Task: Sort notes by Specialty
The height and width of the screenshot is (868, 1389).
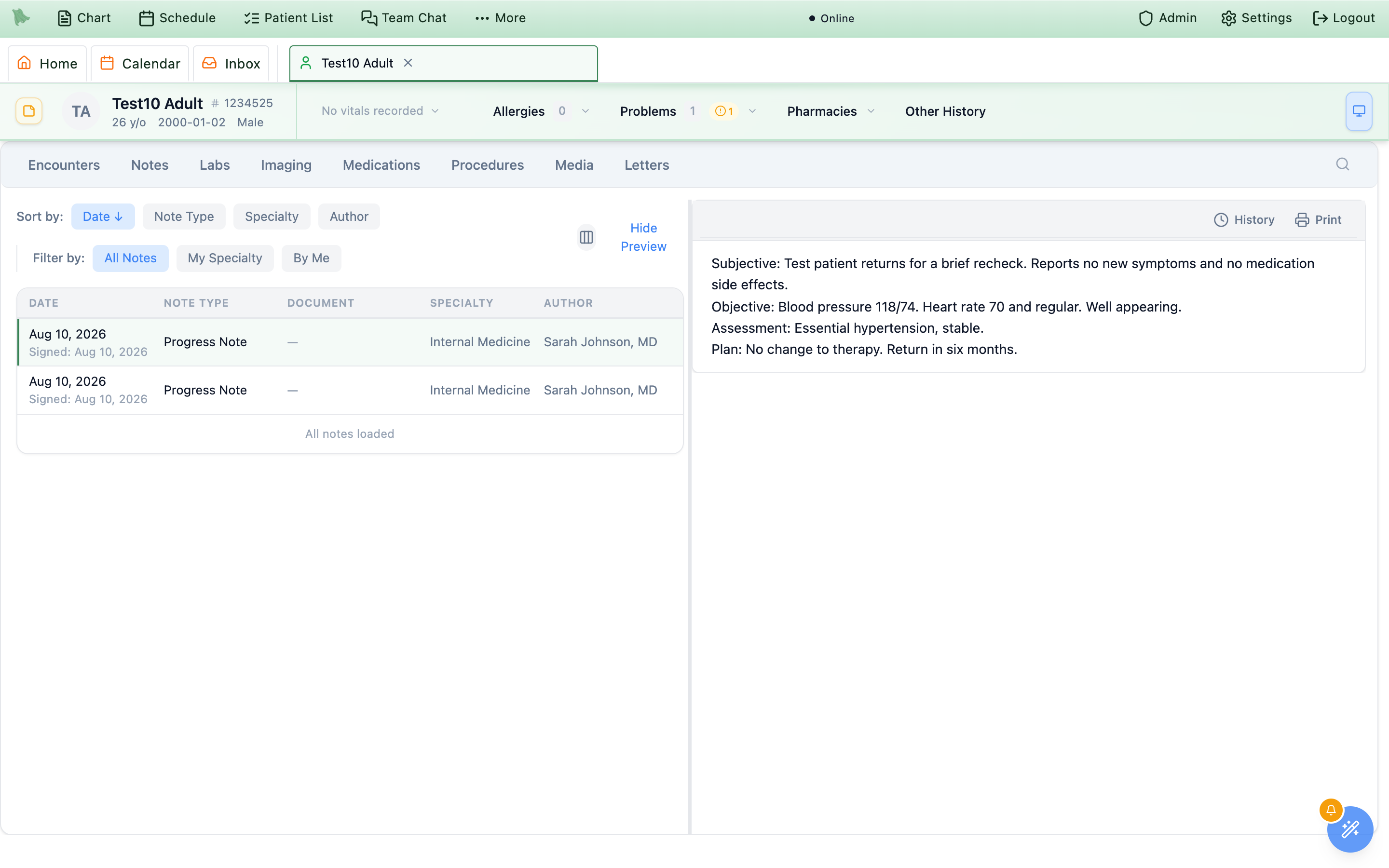Action: click(x=272, y=217)
